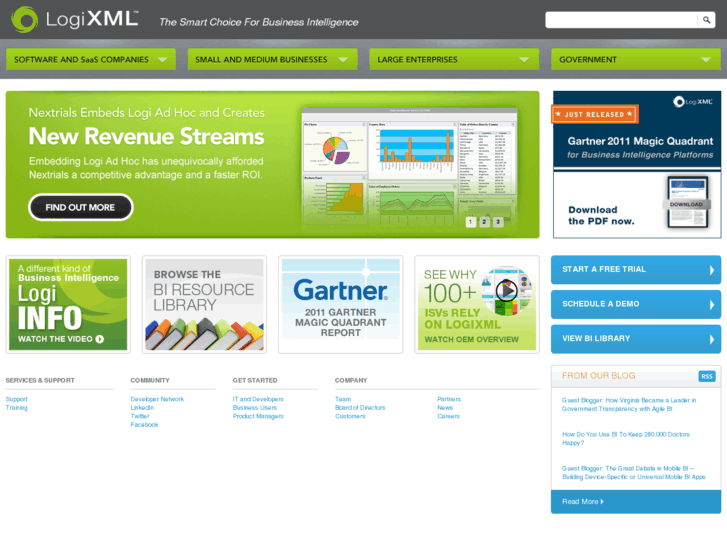
Task: Open IT and Developers link
Action: pyautogui.click(x=258, y=399)
